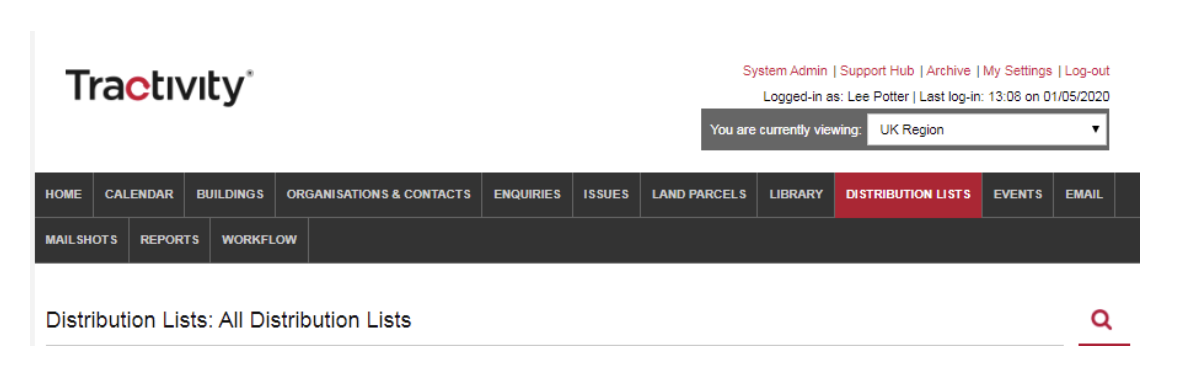This screenshot has height=382, width=1182.
Task: Go to Events in navigation
Action: pos(1018,194)
